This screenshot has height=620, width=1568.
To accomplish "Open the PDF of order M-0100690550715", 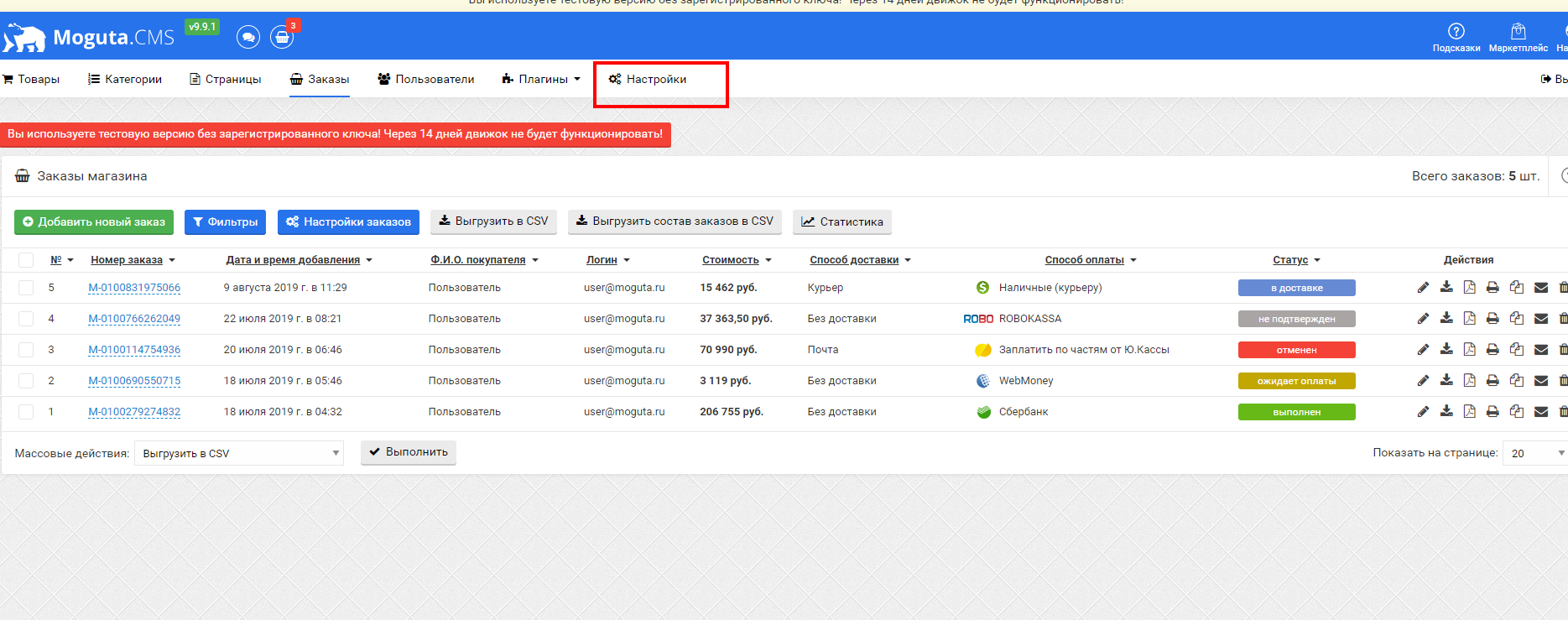I will point(1469,381).
